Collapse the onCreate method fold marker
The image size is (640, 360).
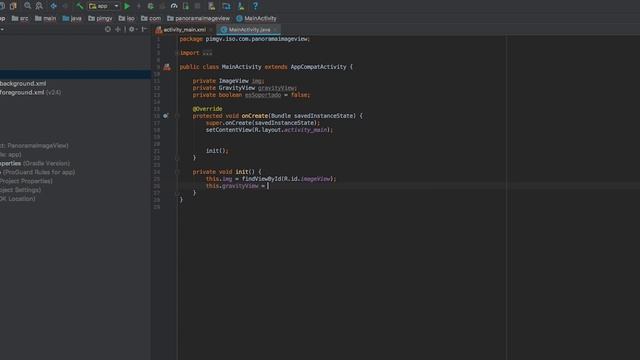coord(177,116)
